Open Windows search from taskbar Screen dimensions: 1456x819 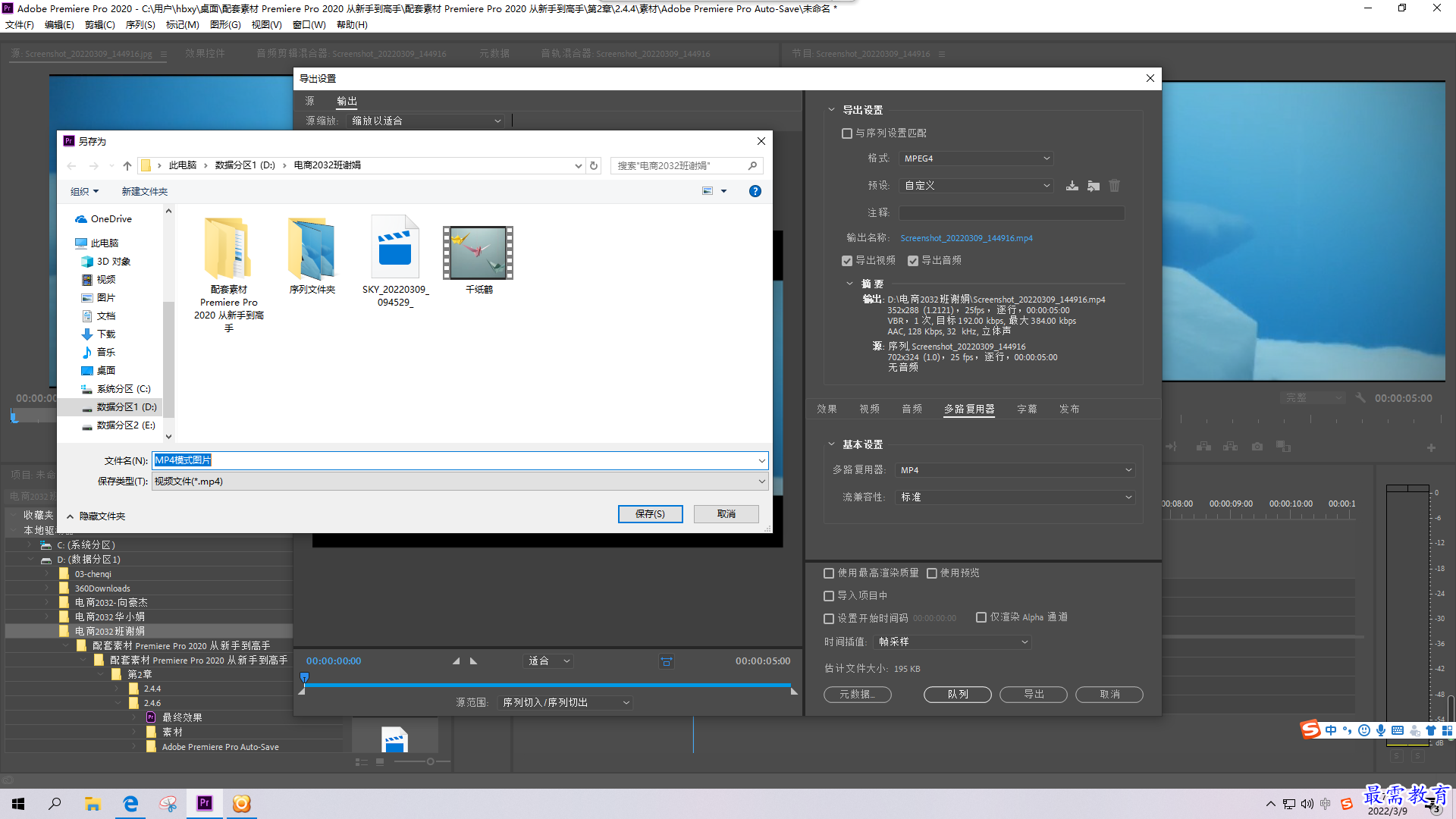click(55, 804)
